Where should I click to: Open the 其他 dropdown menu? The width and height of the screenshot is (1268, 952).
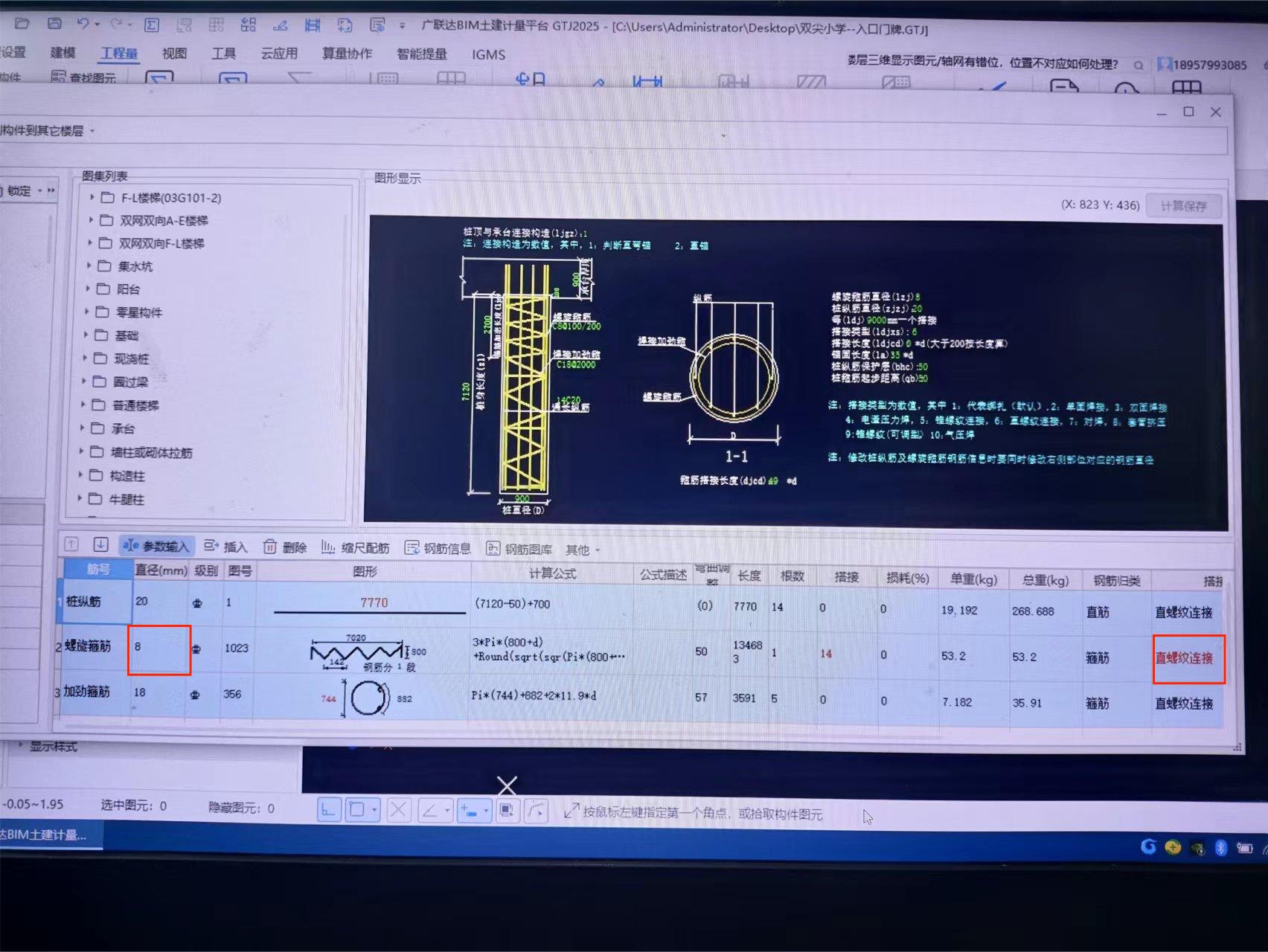coord(583,550)
